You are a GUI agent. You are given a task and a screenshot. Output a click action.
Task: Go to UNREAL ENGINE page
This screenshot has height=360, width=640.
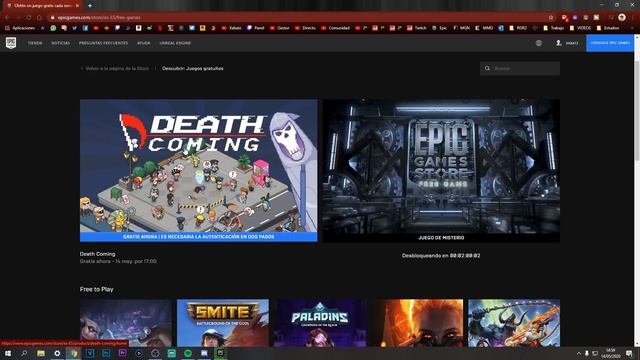(175, 43)
